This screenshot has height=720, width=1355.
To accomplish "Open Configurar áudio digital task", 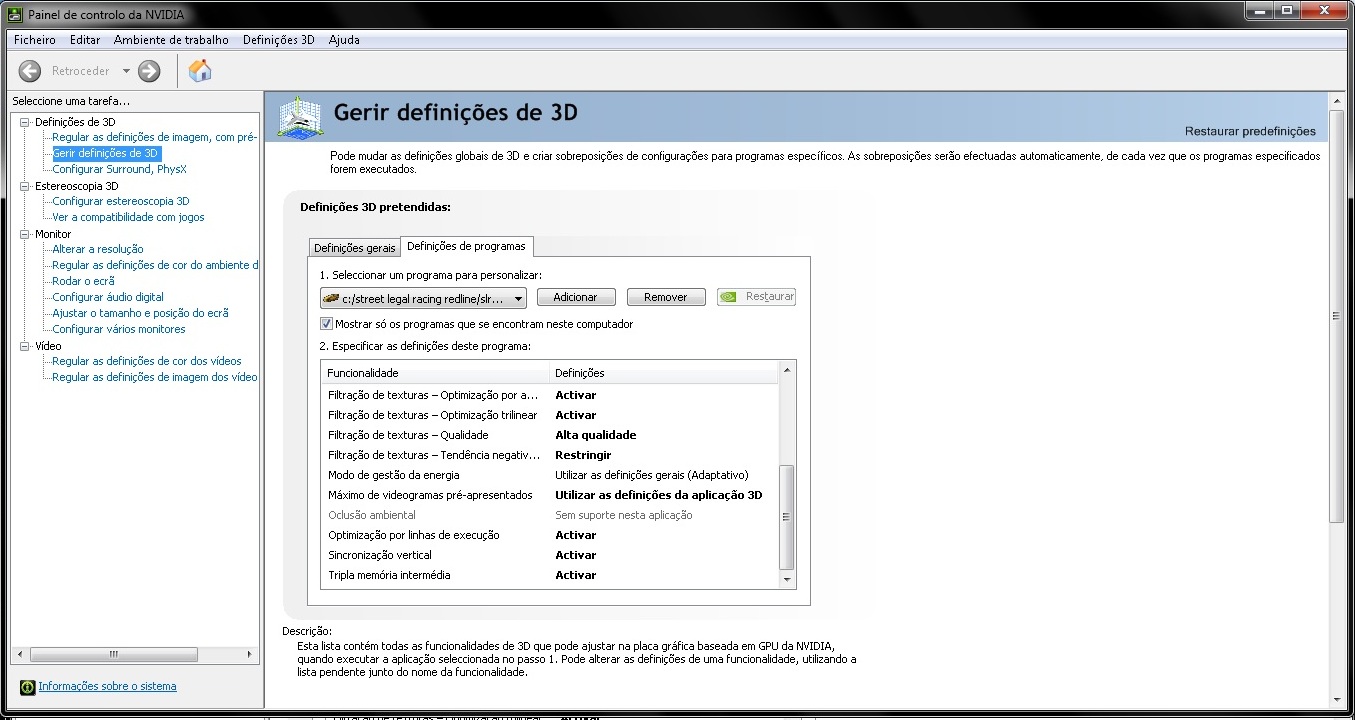I will pos(108,297).
